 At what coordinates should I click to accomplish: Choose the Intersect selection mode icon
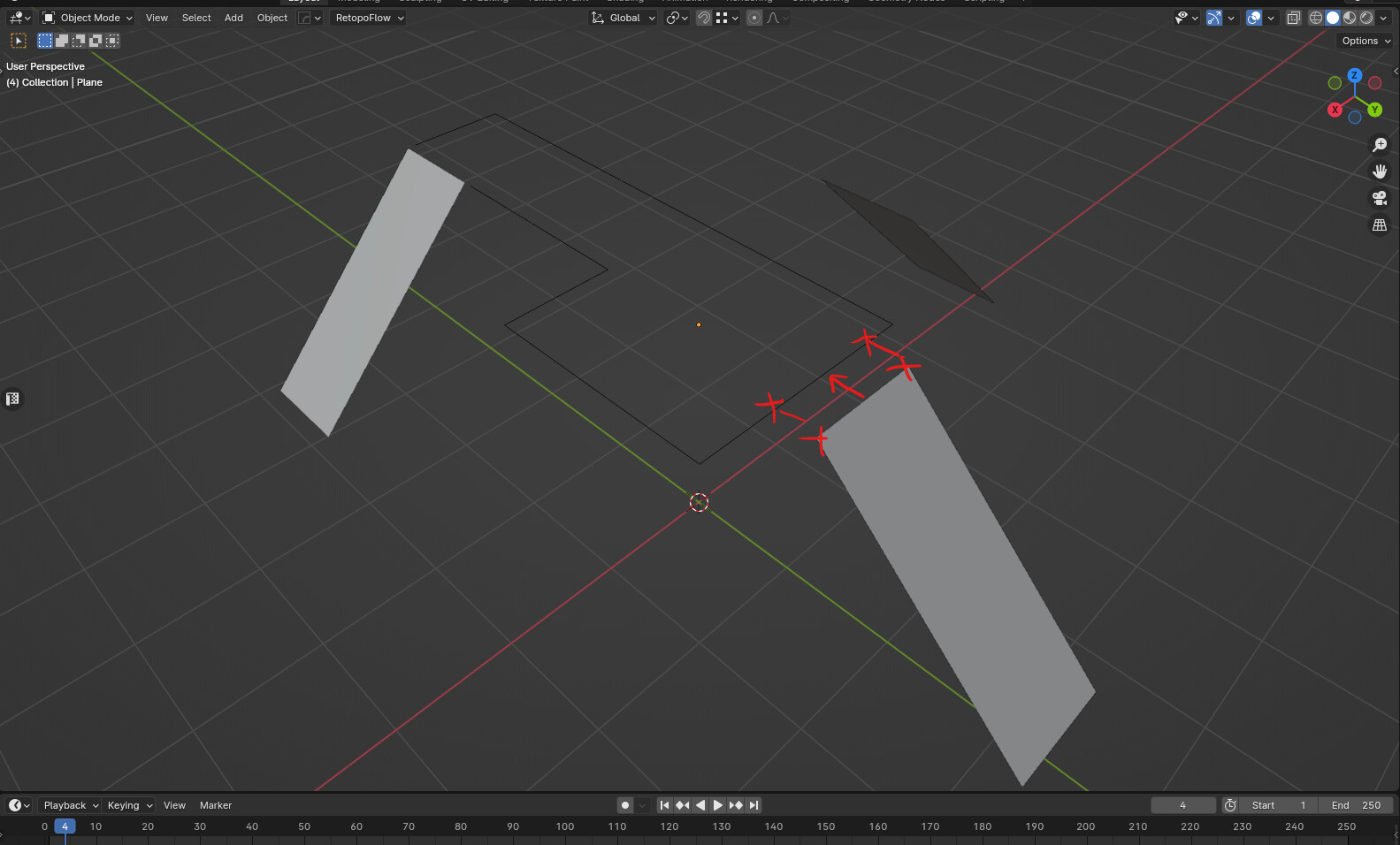[112, 41]
